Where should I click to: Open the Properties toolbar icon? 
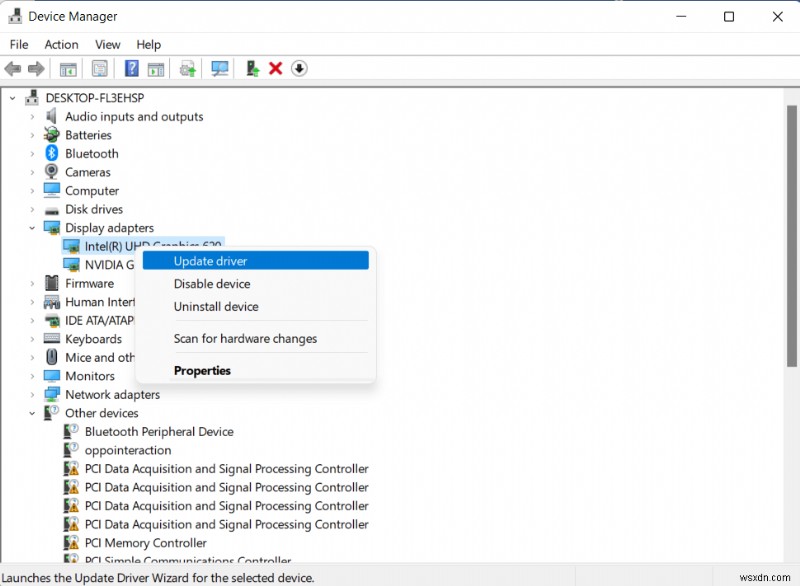pyautogui.click(x=100, y=68)
